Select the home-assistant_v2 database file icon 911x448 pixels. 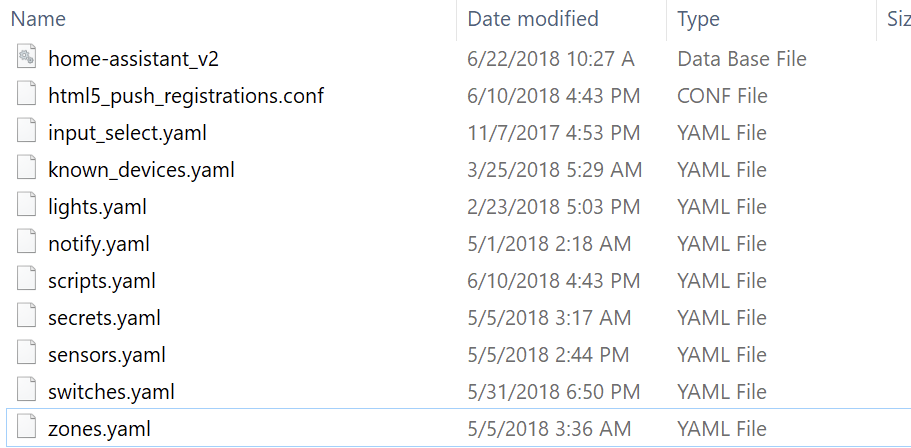click(27, 58)
